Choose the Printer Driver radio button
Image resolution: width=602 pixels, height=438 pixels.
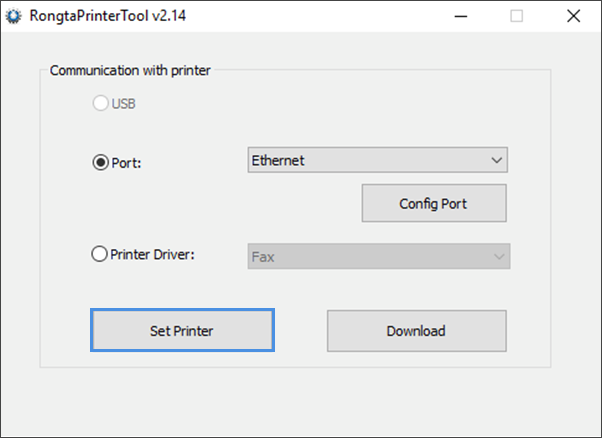99,254
